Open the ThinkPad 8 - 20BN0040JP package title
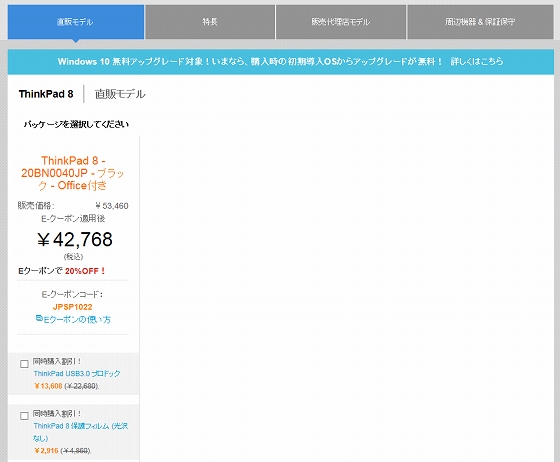 tap(73, 173)
